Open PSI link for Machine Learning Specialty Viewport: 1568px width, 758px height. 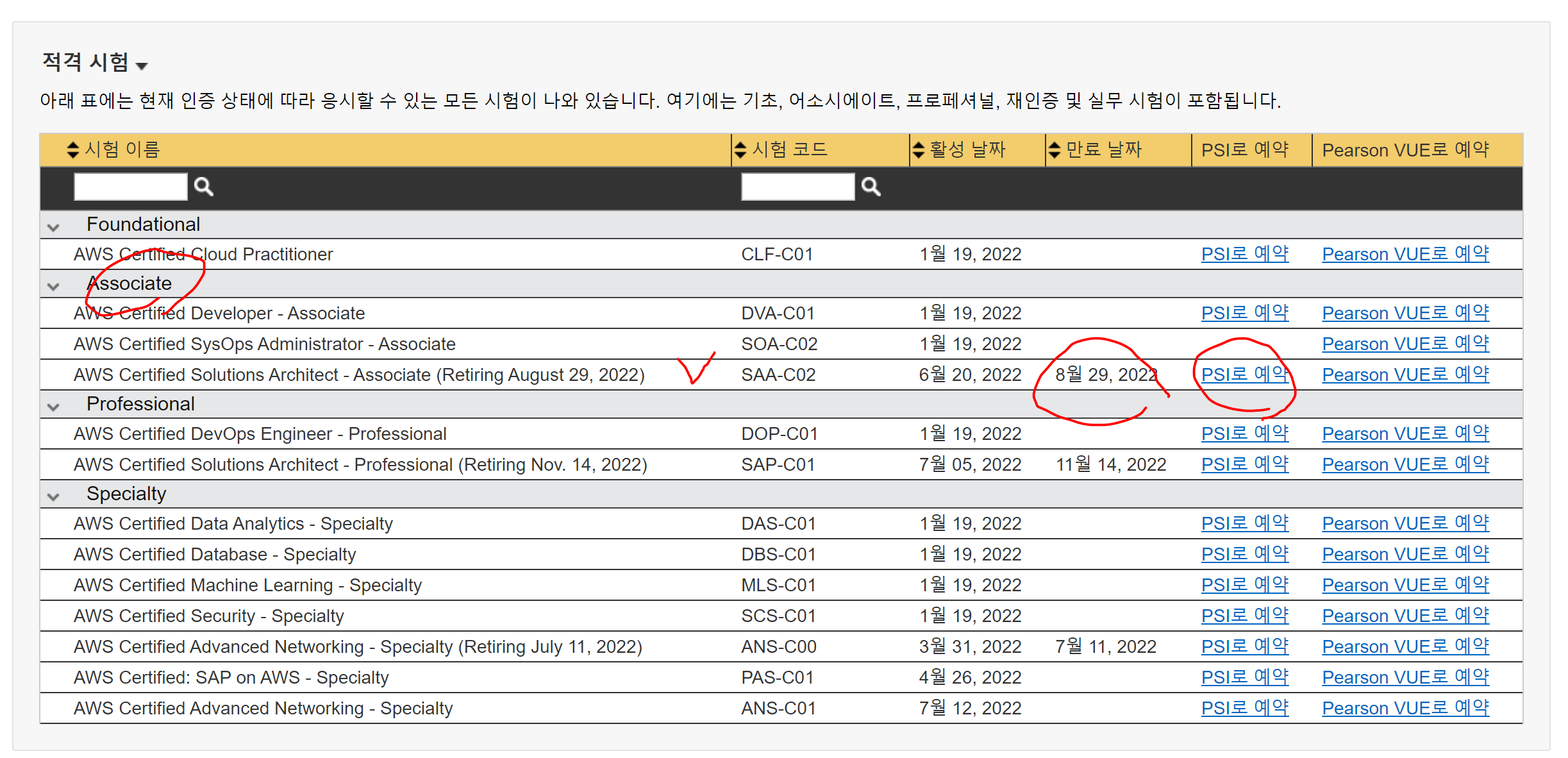(1244, 585)
